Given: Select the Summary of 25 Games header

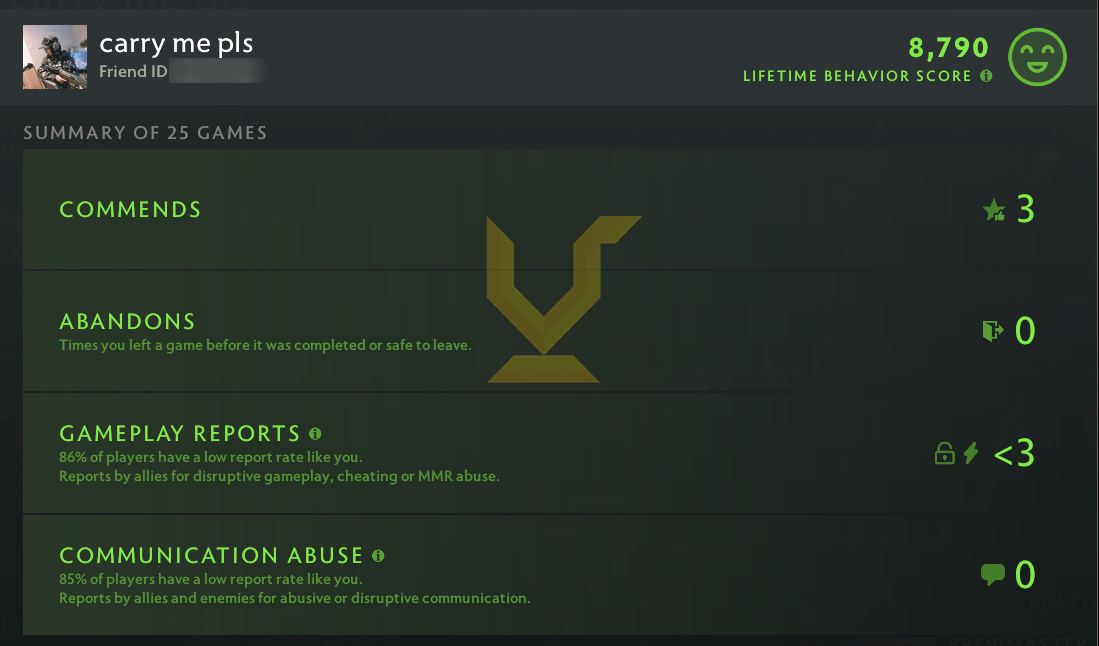Looking at the screenshot, I should point(144,132).
